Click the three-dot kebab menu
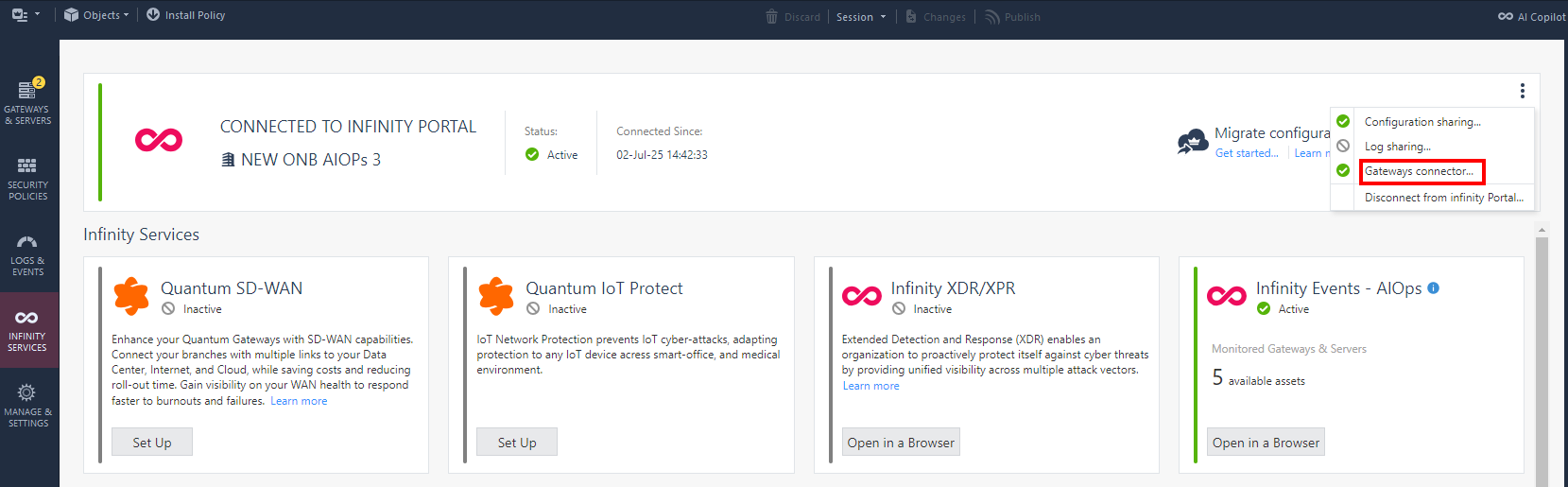 coord(1522,91)
